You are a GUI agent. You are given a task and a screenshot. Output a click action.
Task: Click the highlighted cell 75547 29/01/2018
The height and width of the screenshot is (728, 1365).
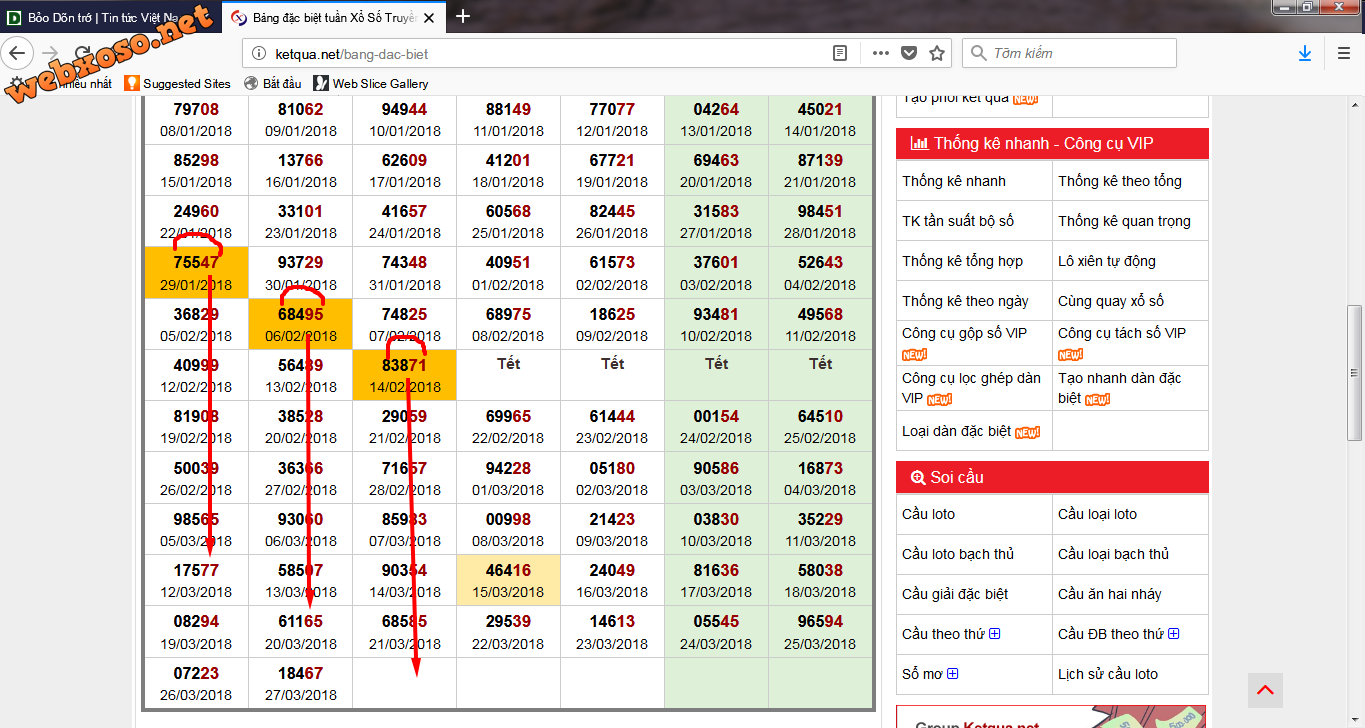click(196, 273)
